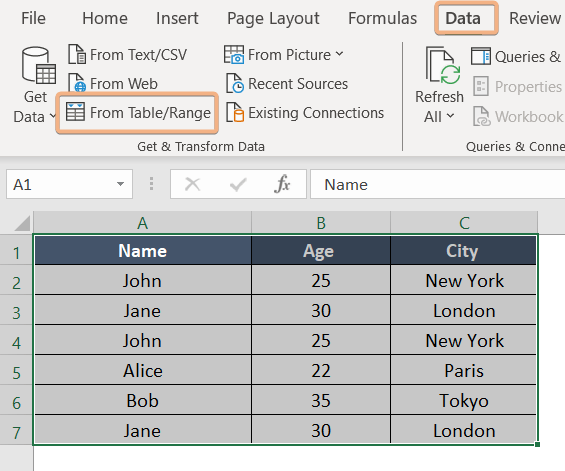Select From Text/CSV import icon

tap(77, 54)
